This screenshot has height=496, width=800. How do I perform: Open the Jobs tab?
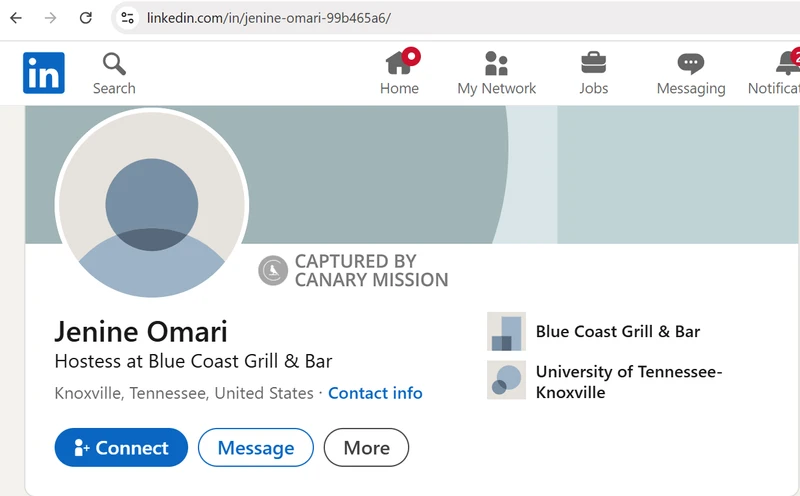tap(593, 73)
